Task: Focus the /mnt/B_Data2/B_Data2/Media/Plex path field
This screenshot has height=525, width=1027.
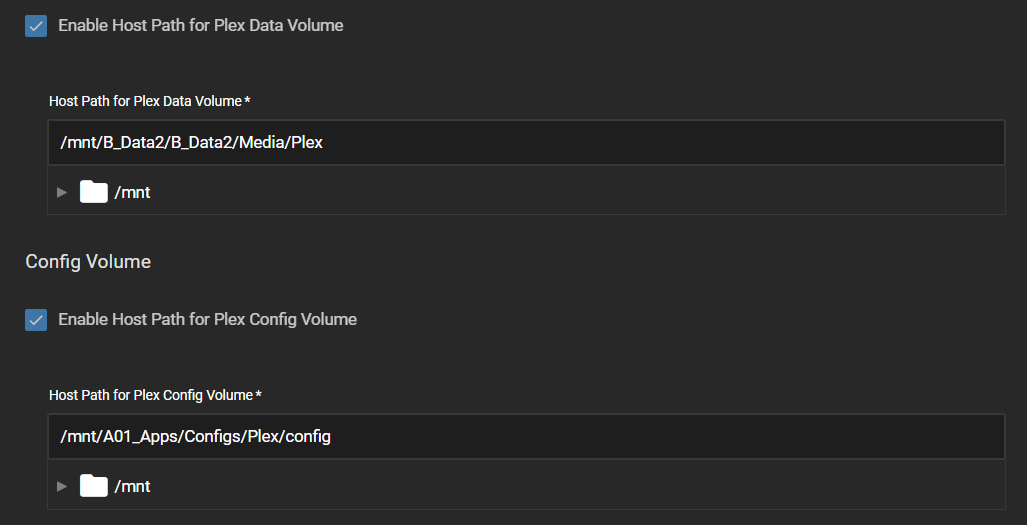Action: 526,142
